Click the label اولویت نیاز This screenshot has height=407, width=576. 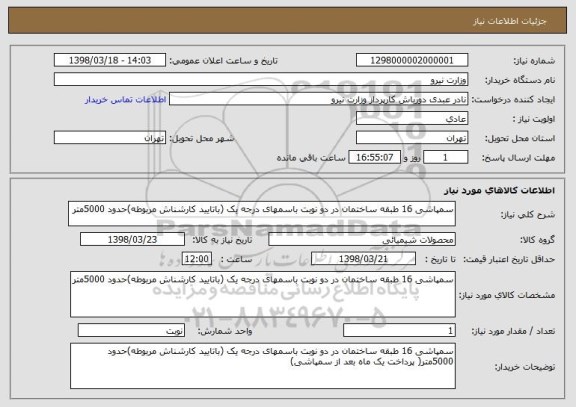(534, 119)
